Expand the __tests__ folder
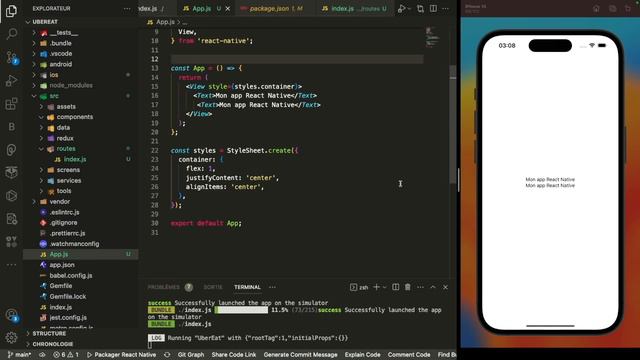Screen dimensions: 640x360 (x=34, y=33)
